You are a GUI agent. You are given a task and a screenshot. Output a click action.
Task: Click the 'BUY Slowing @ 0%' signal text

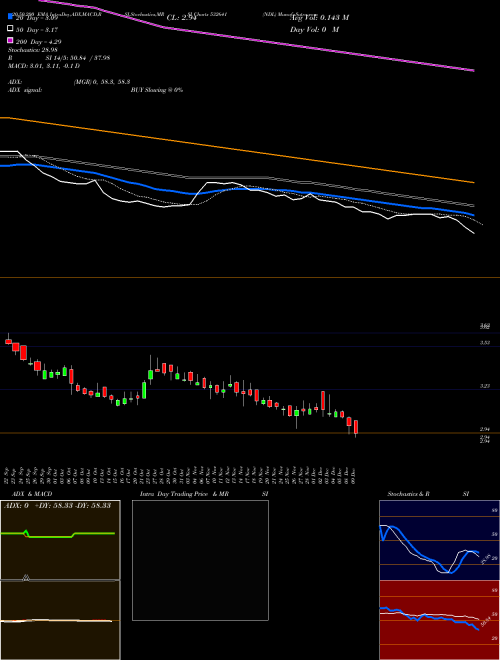coord(157,90)
